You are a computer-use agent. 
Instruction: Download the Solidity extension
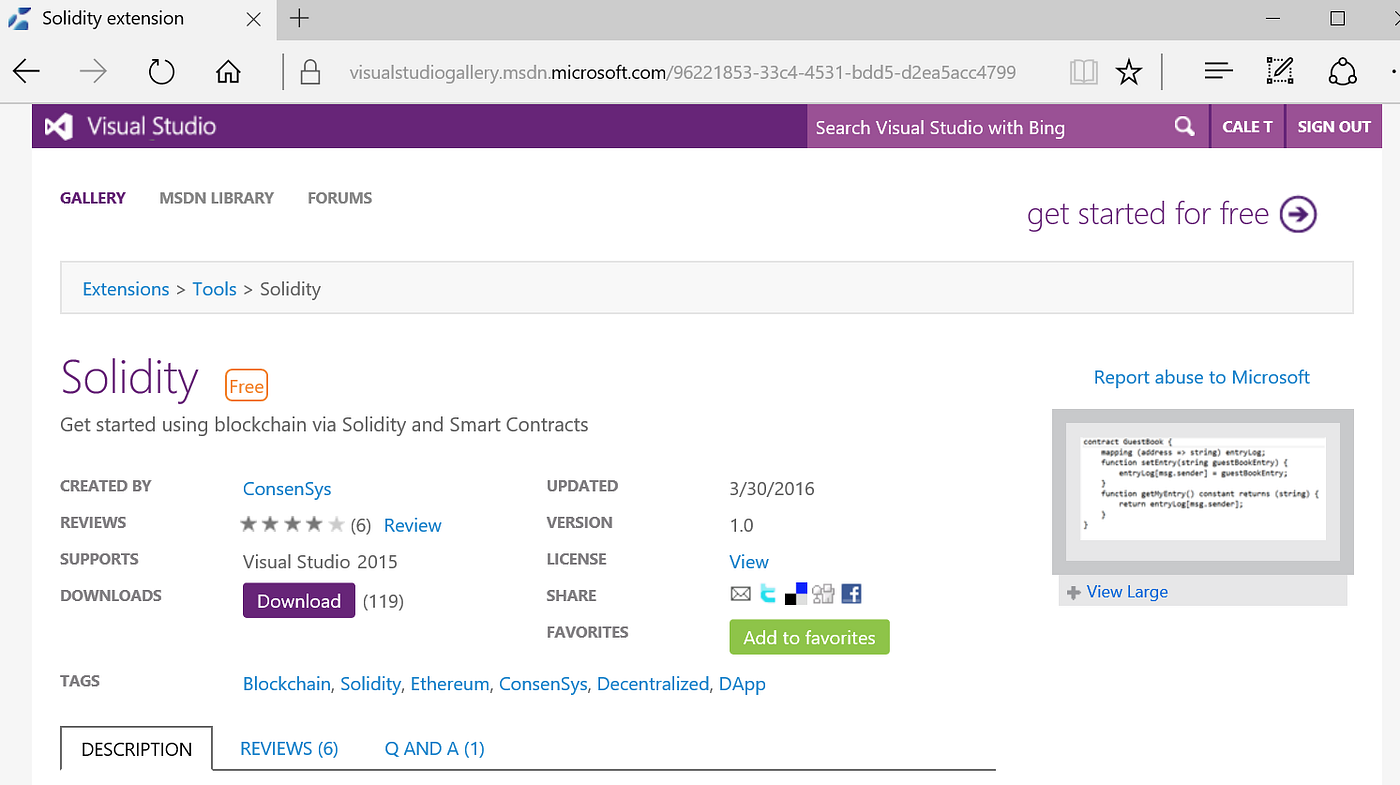click(x=298, y=600)
